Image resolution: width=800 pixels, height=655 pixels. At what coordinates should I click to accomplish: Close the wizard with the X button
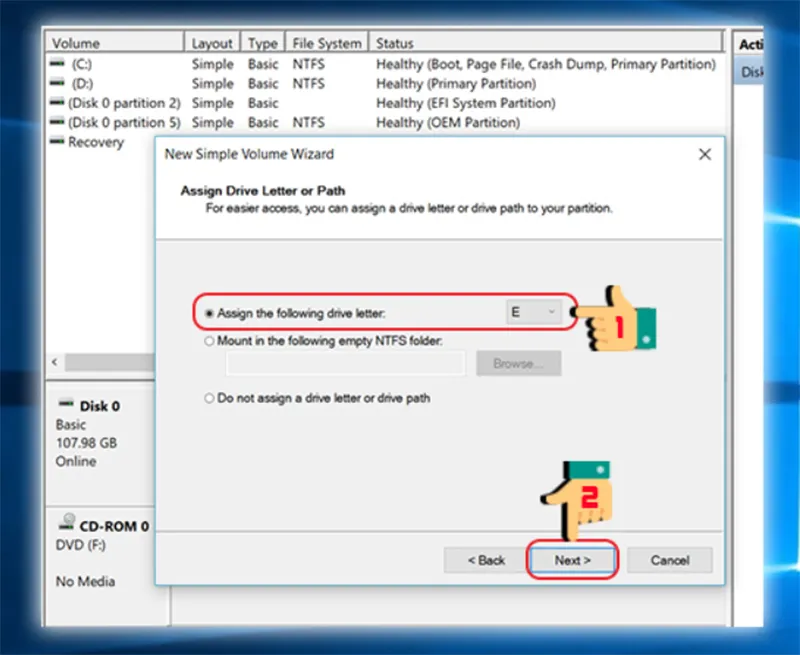coord(705,154)
